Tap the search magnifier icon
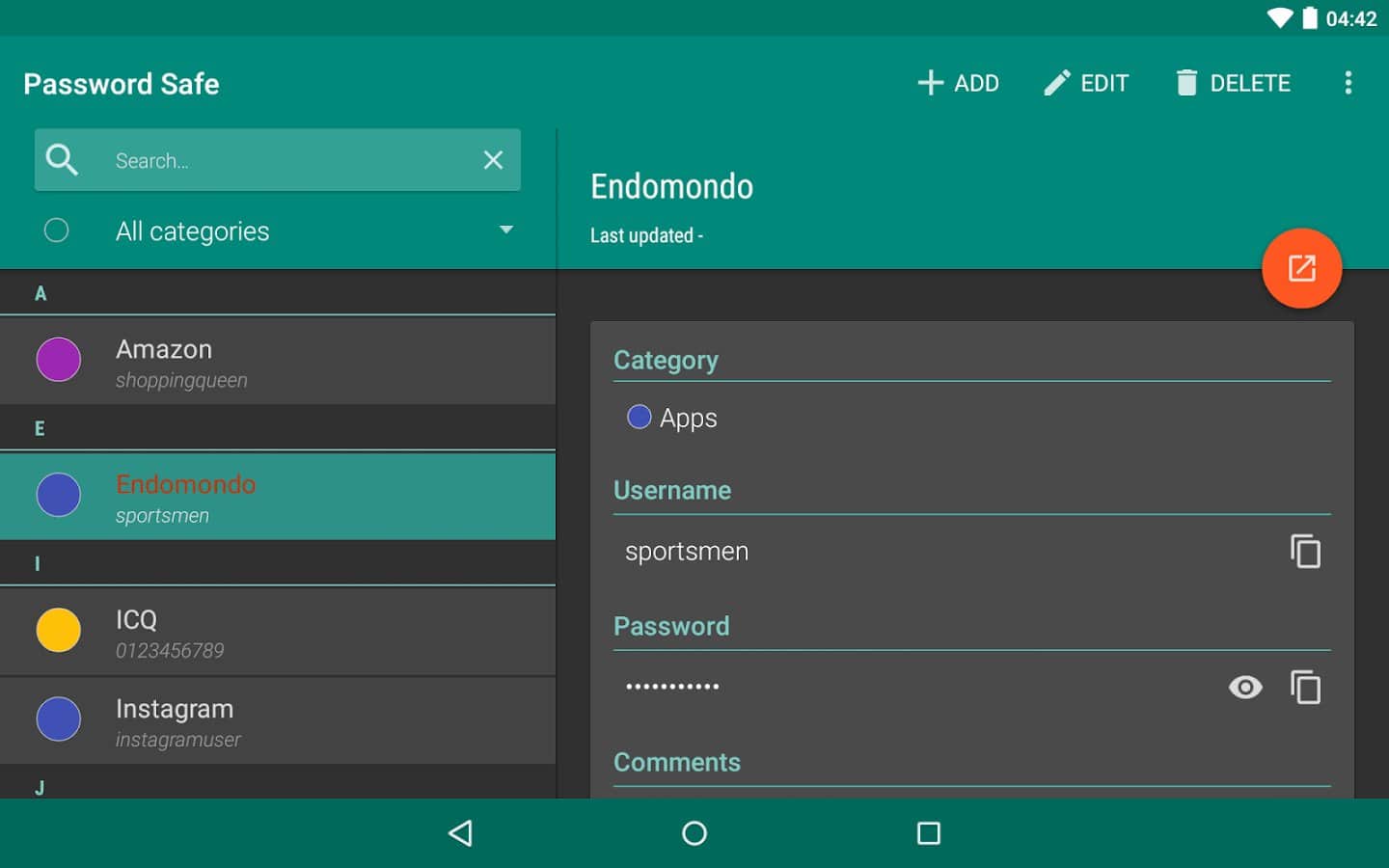The height and width of the screenshot is (868, 1389). (62, 160)
